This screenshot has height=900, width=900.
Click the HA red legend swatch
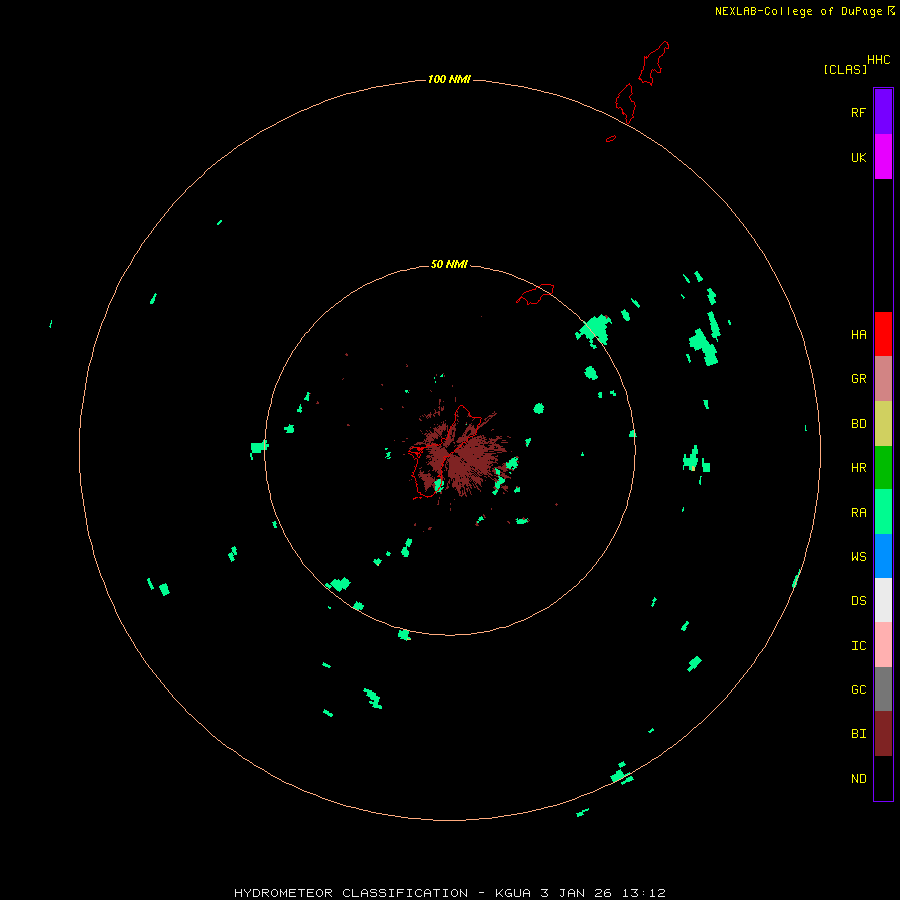[883, 334]
